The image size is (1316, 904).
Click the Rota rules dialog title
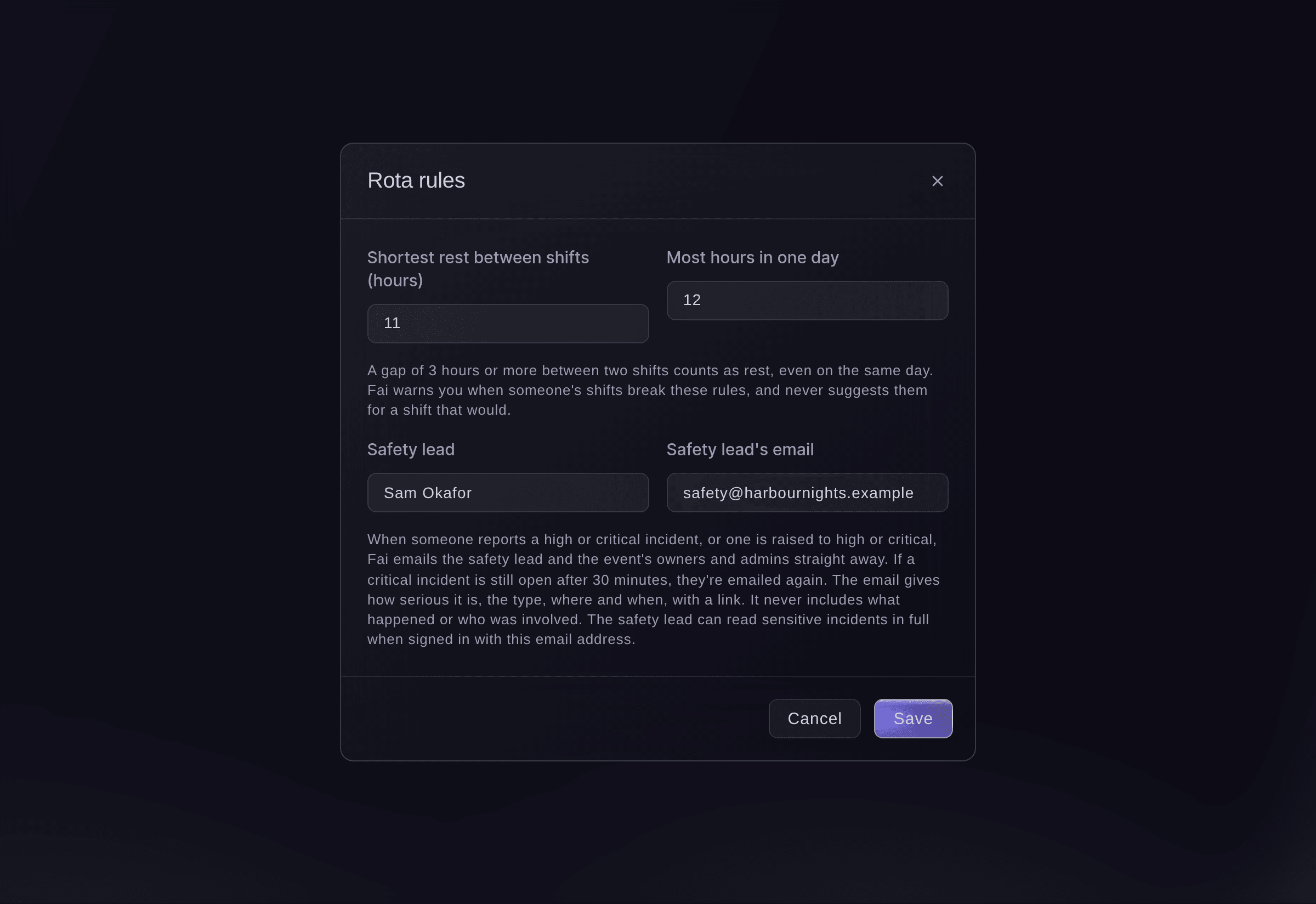coord(416,180)
